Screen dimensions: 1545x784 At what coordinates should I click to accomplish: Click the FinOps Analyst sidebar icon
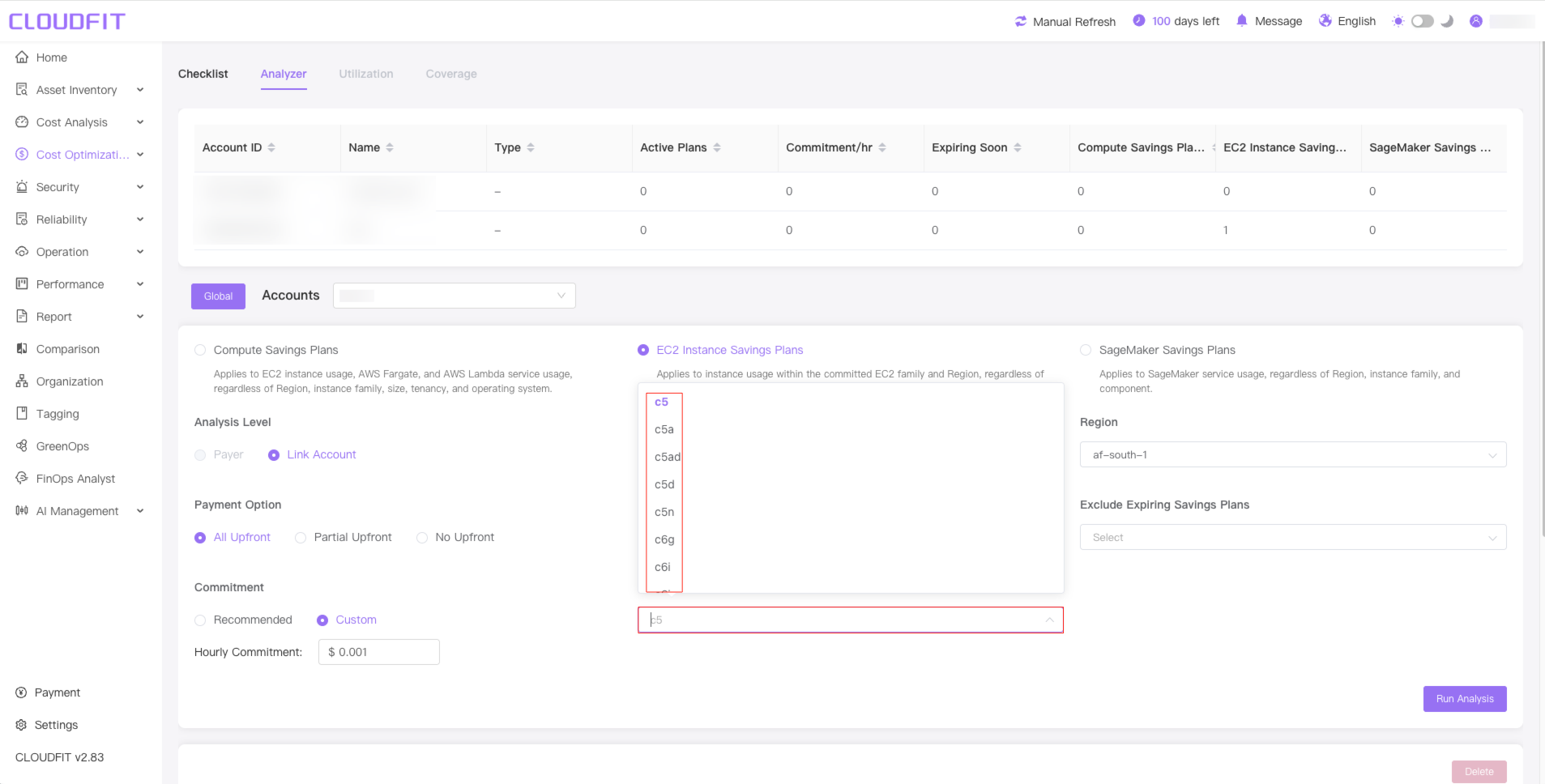point(22,479)
